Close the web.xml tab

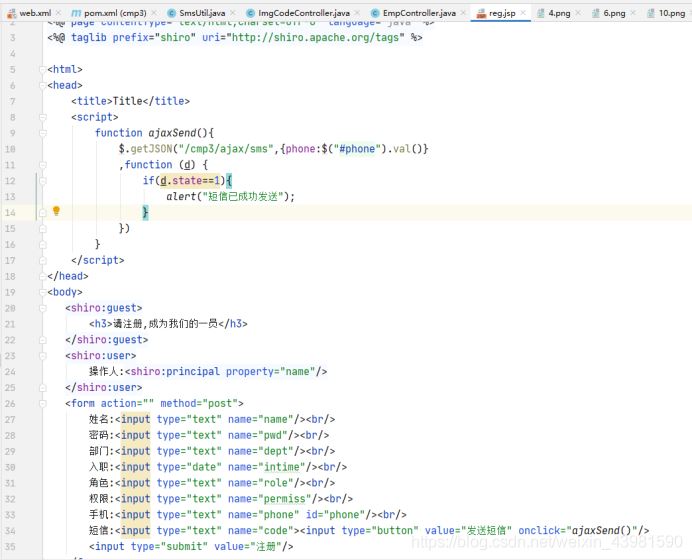point(58,13)
